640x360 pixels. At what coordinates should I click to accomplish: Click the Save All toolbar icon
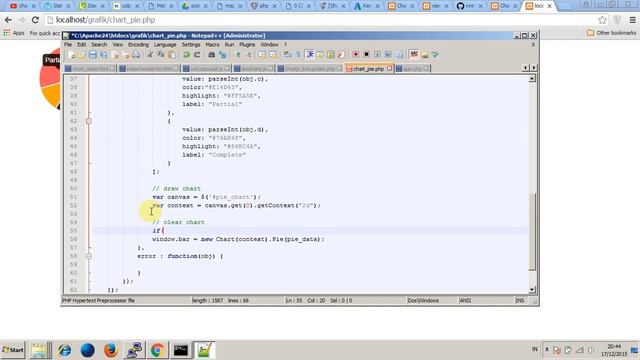(103, 54)
